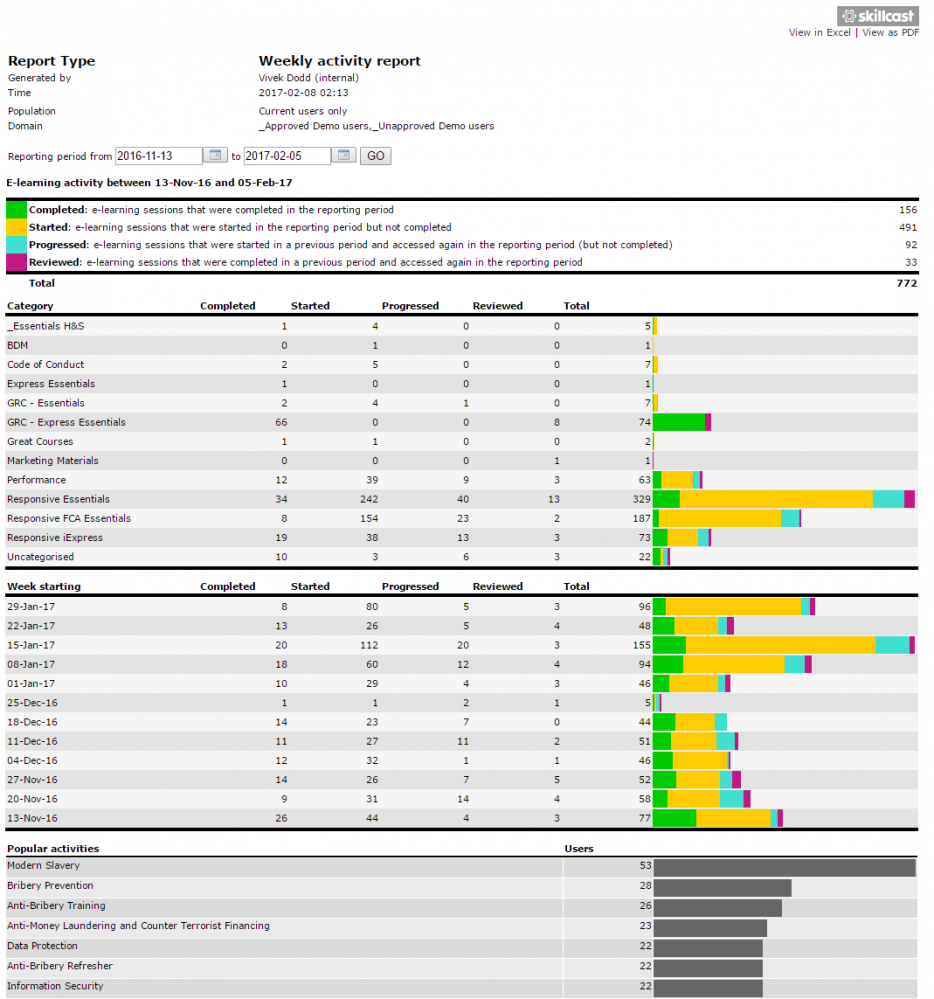Click the 22-Jan-17 week row

coord(462,626)
